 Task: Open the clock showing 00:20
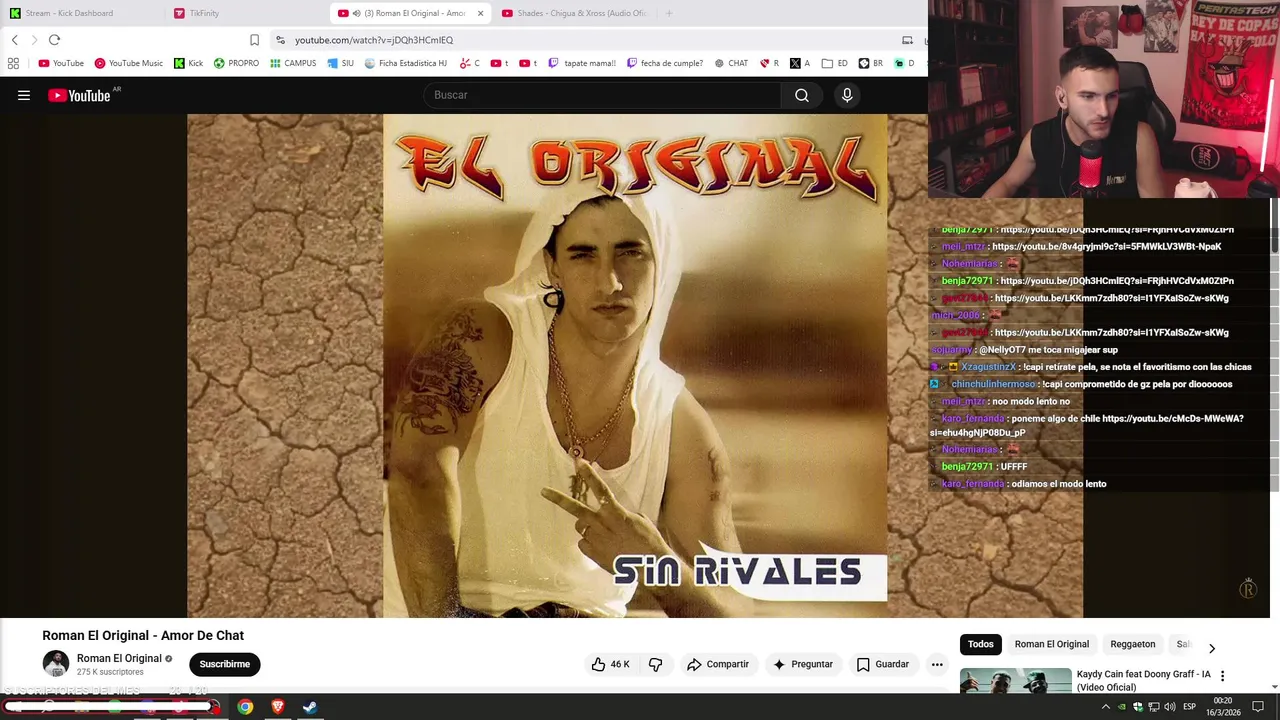click(1223, 707)
